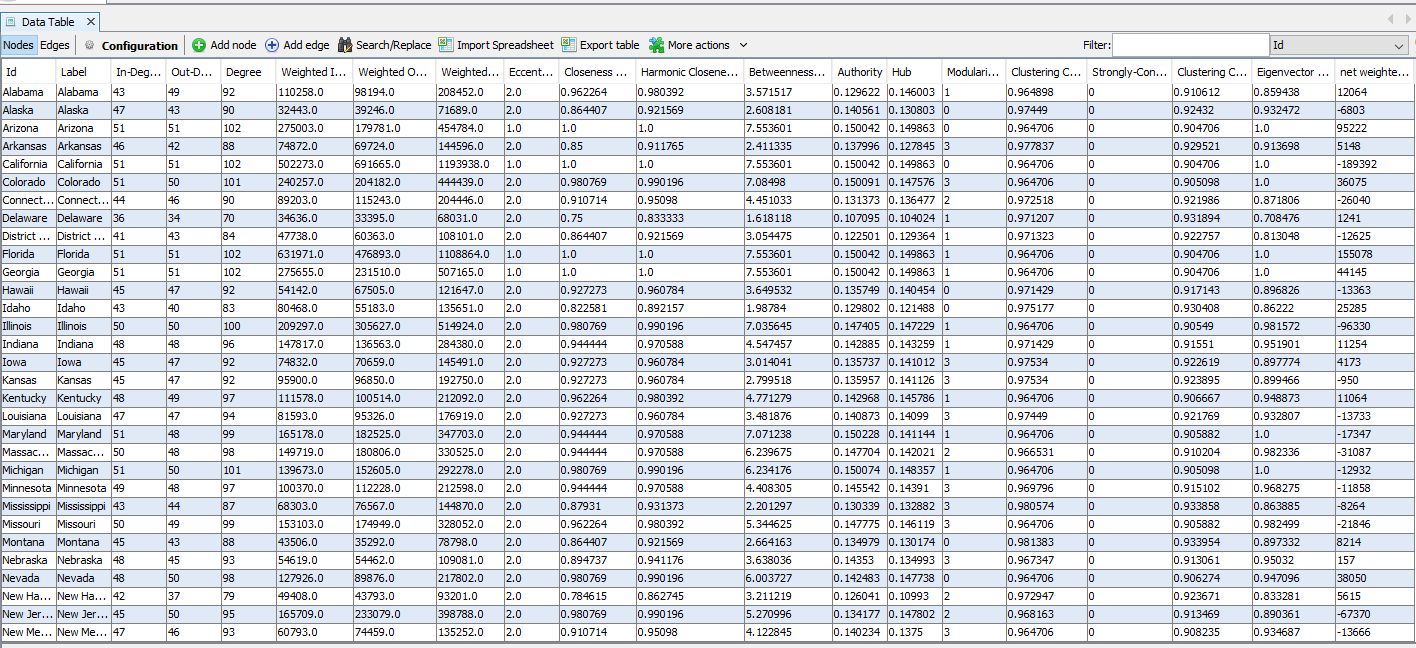This screenshot has width=1416, height=648.
Task: Click the Harmonic Closene... column header
Action: pyautogui.click(x=690, y=72)
